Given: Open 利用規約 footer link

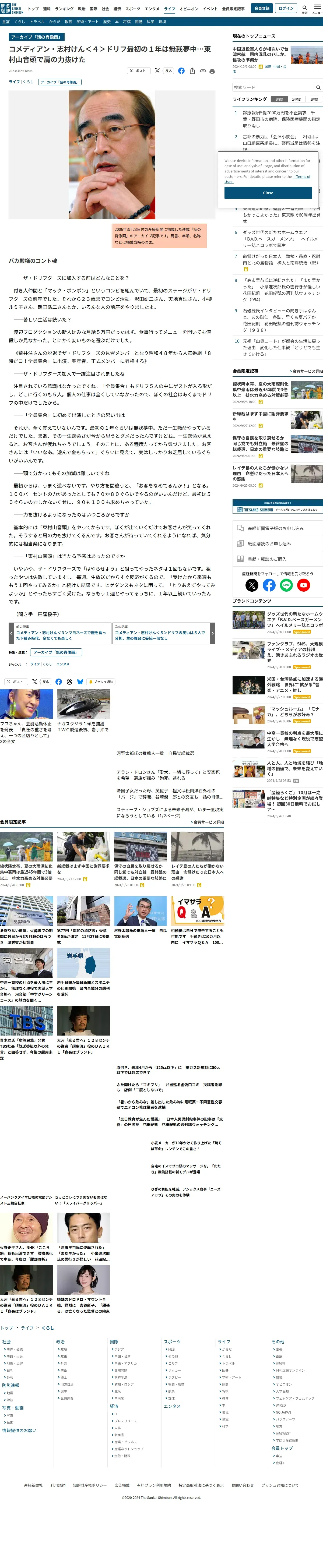Looking at the screenshot, I should point(58,1485).
